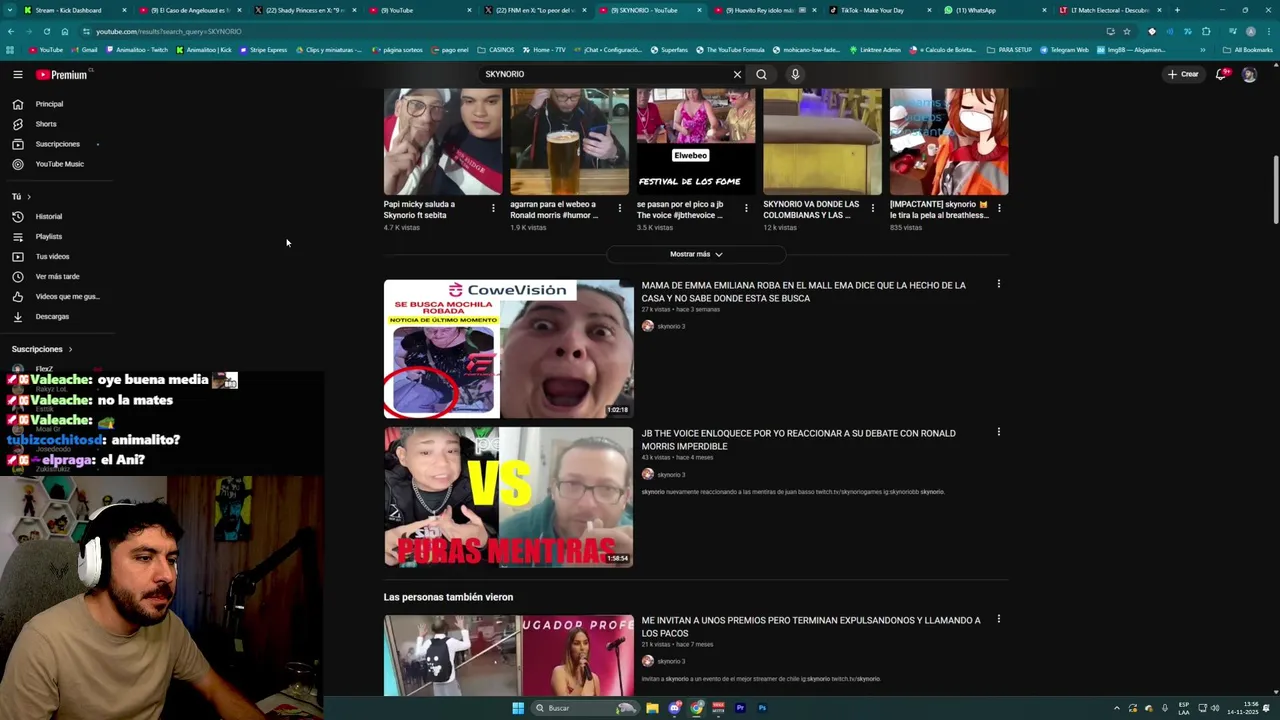This screenshot has width=1280, height=720.
Task: Open options for 'SKYNORIO VA DONDE LAS COLOMBIANAS' short
Action: [x=872, y=208]
